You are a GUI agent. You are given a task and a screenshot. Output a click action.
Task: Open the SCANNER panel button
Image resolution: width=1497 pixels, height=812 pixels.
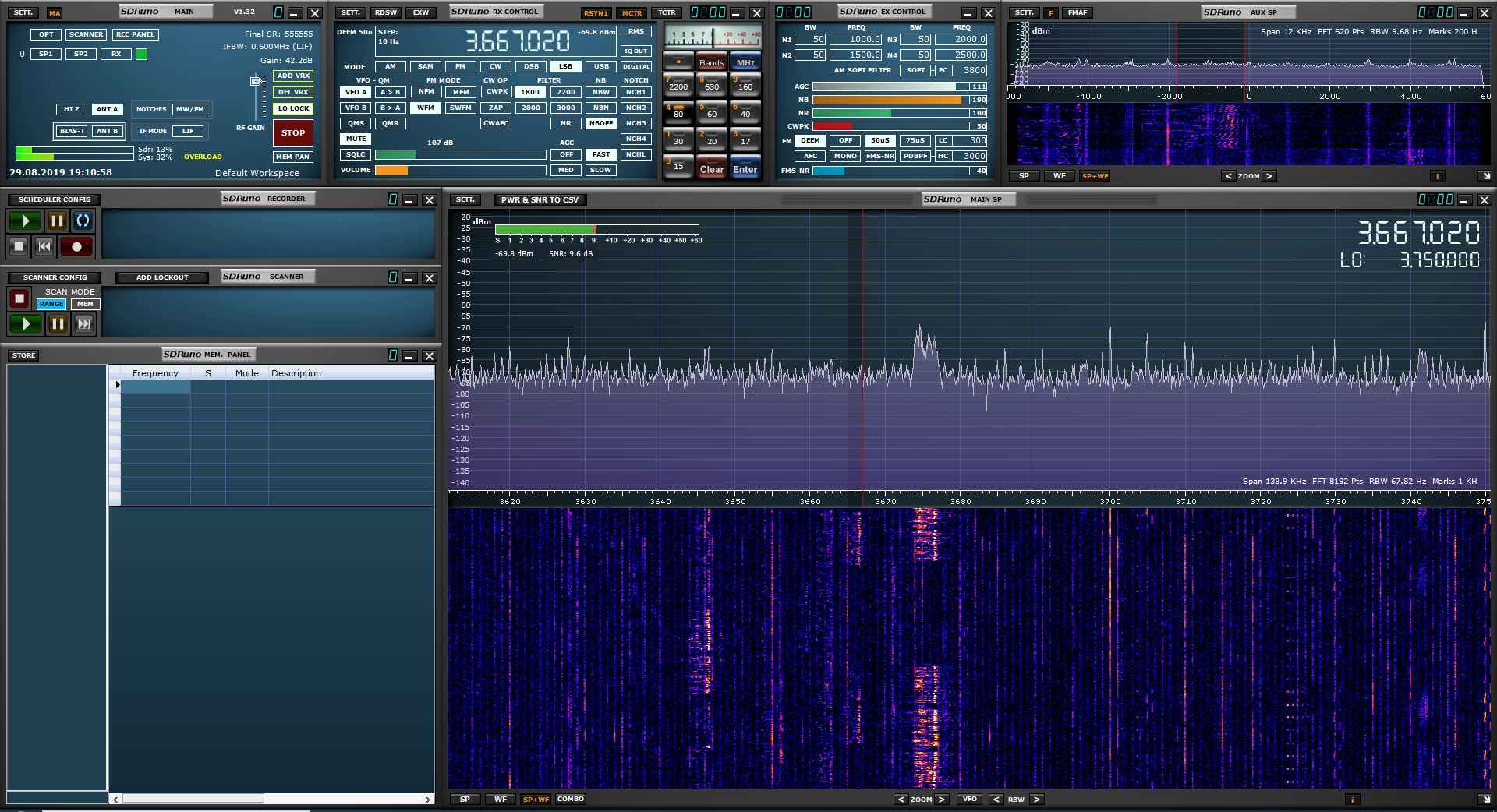[86, 34]
